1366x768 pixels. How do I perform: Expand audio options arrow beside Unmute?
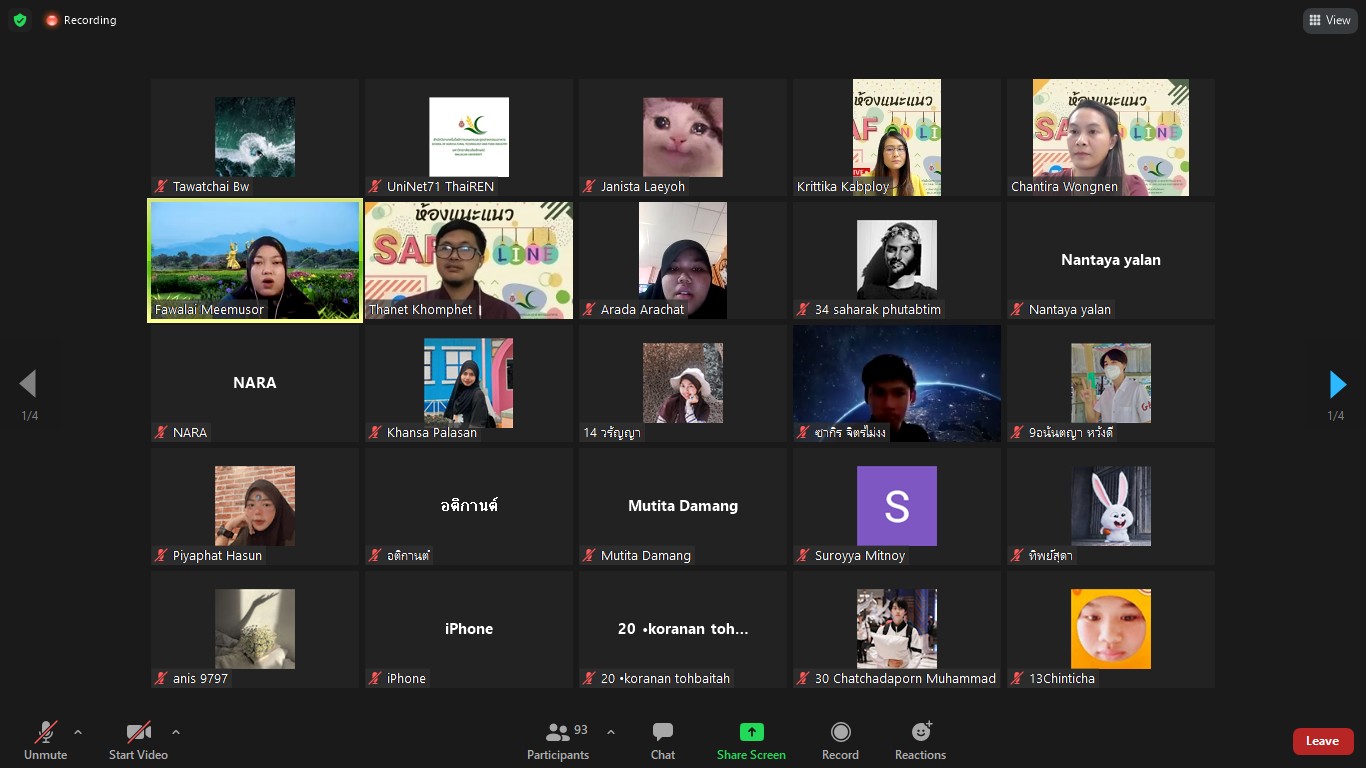coord(78,732)
